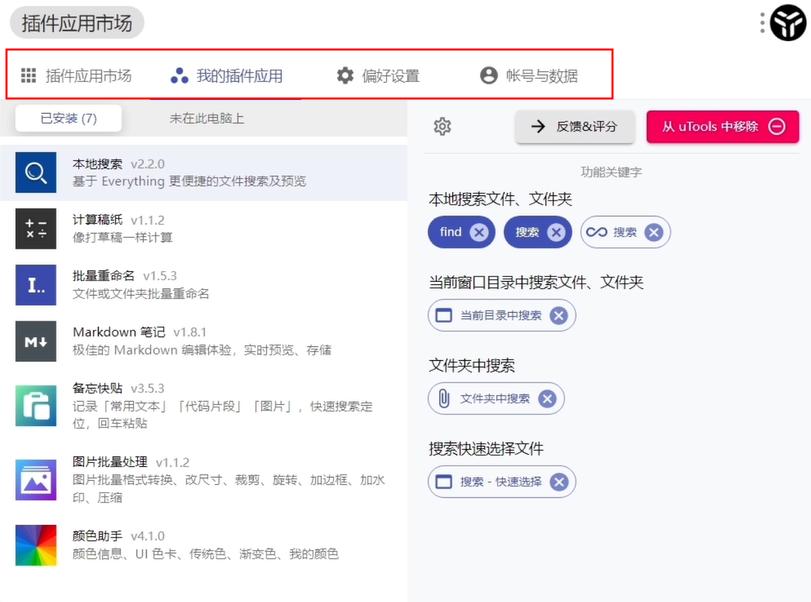
Task: Open the 本地搜索 plugin with magnifier icon
Action: tap(36, 175)
